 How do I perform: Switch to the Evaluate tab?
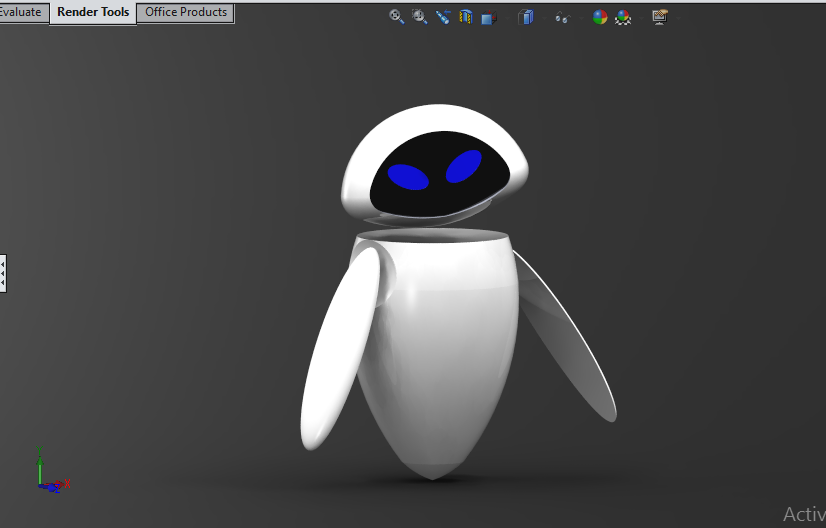pyautogui.click(x=21, y=12)
